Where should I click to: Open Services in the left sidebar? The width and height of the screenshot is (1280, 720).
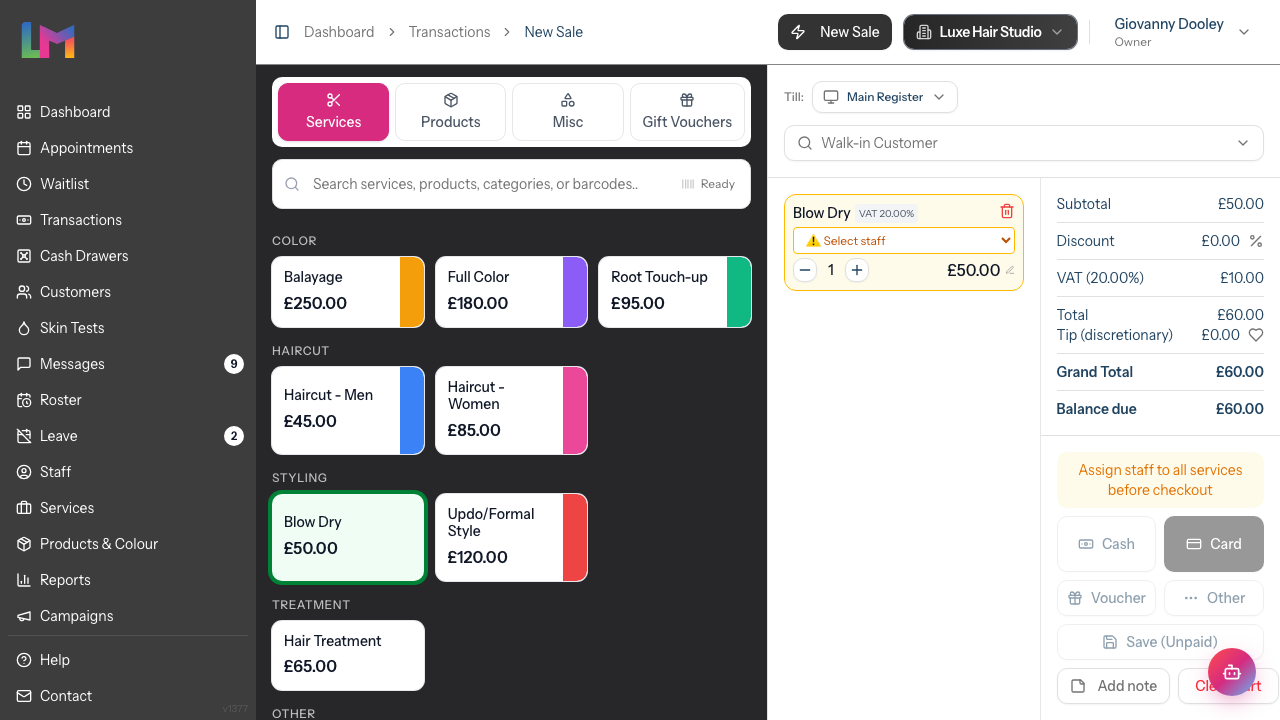128,508
